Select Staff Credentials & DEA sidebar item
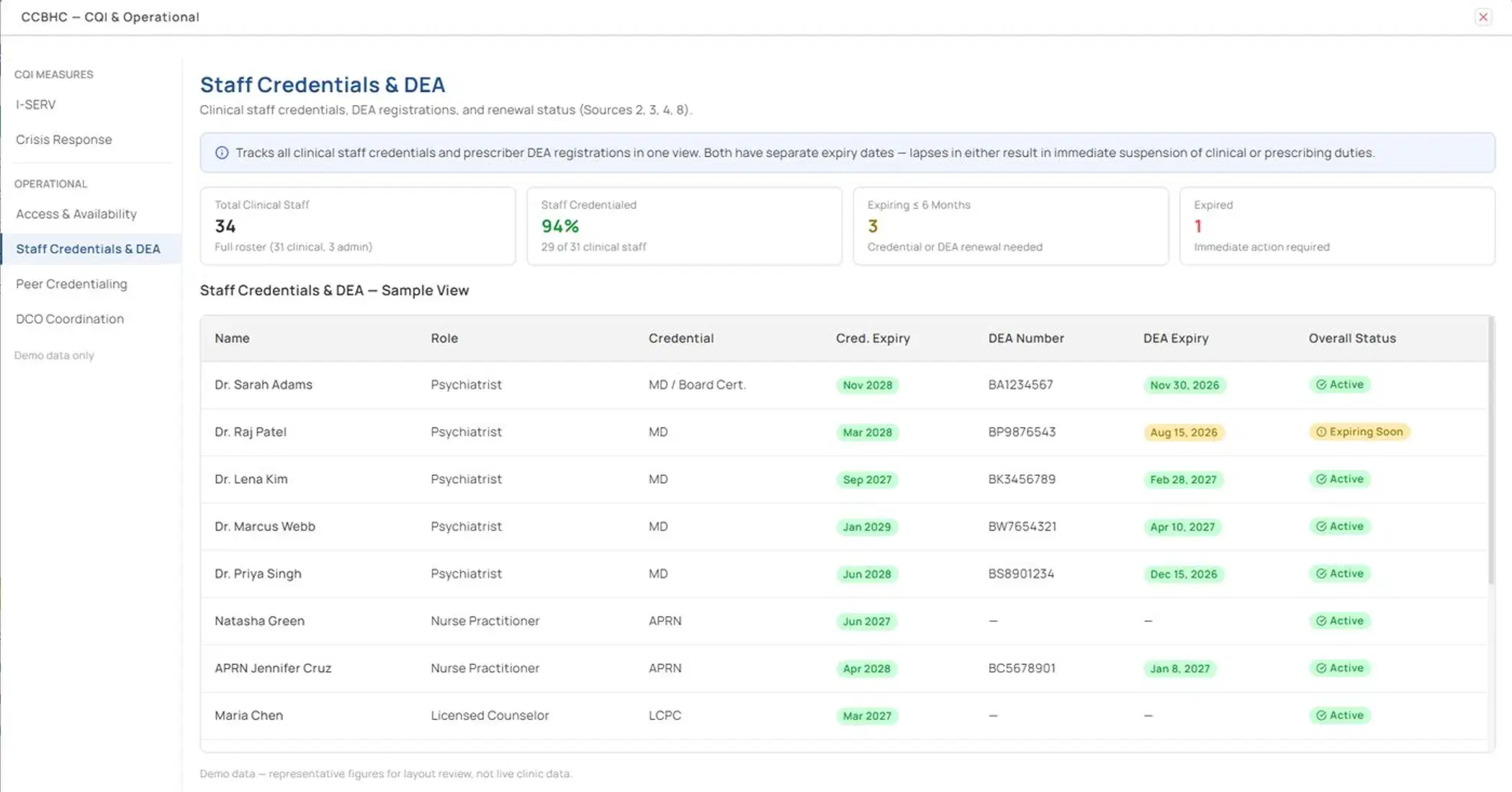This screenshot has width=1512, height=792. pos(91,248)
